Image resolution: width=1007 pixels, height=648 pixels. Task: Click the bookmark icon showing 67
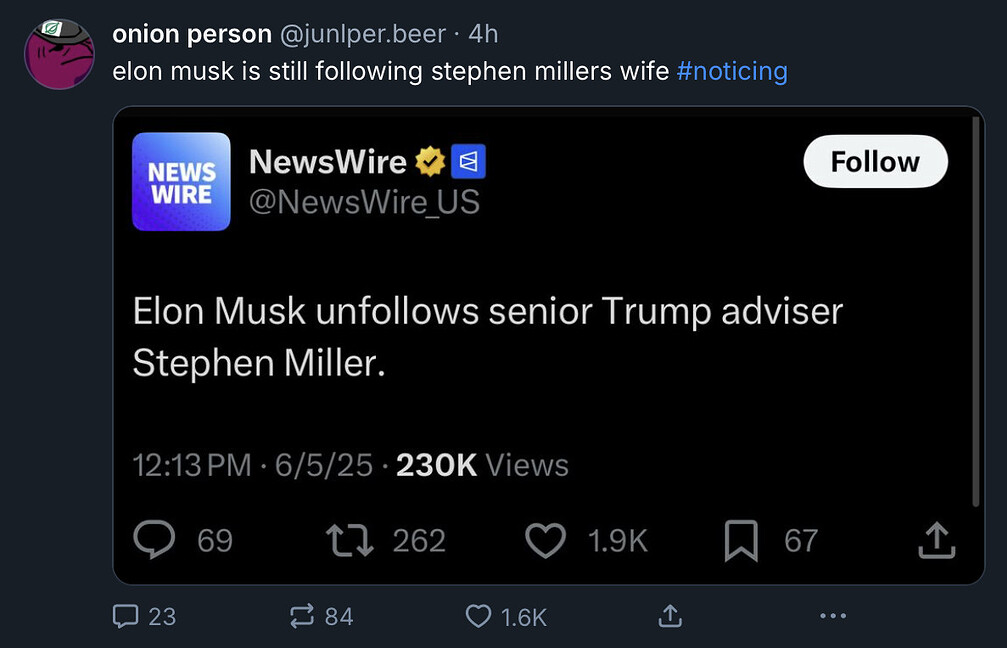point(740,541)
